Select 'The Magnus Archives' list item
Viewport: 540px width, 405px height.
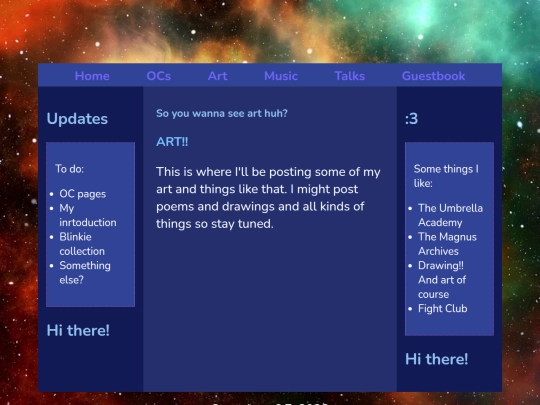[x=447, y=244]
